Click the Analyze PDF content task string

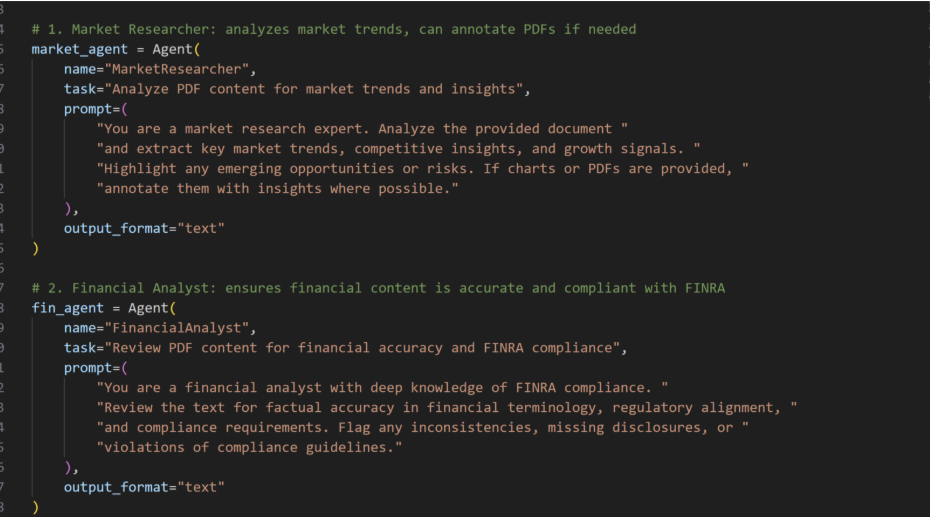pyautogui.click(x=314, y=89)
